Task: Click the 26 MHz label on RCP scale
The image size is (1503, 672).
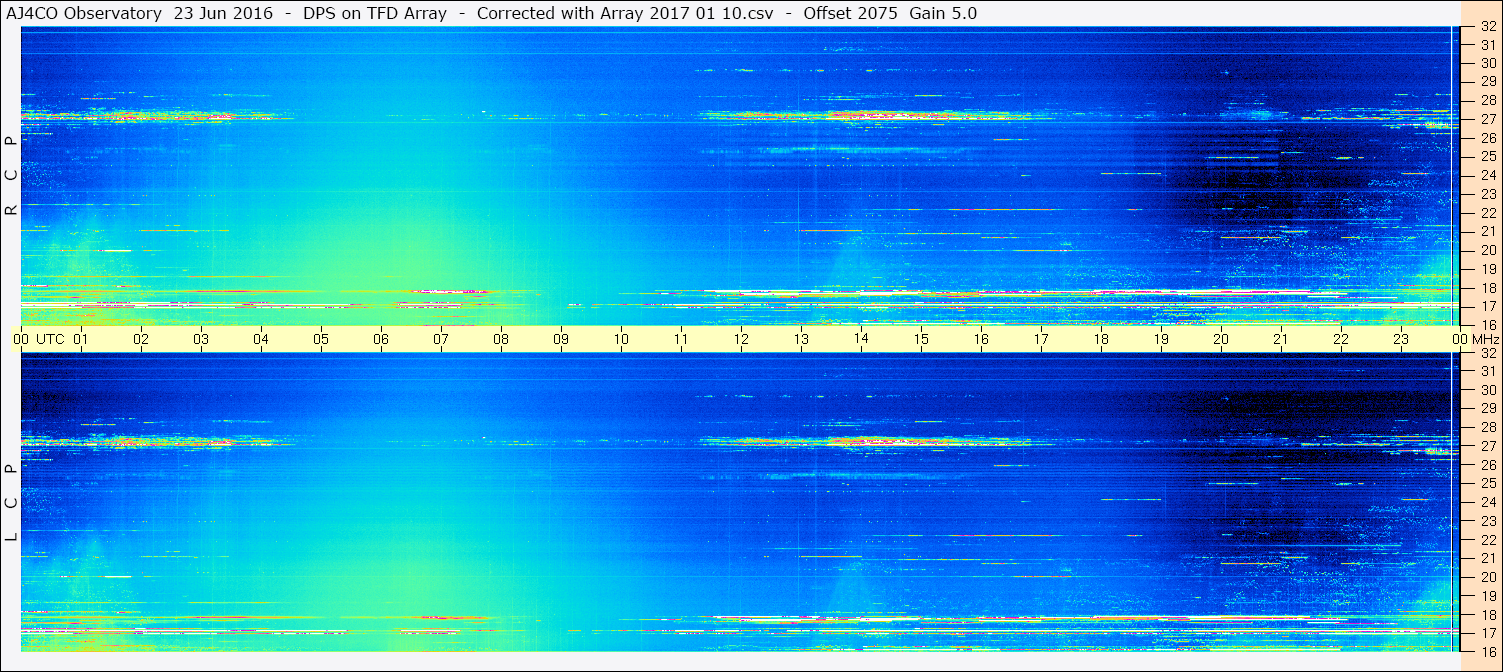Action: pos(1488,137)
